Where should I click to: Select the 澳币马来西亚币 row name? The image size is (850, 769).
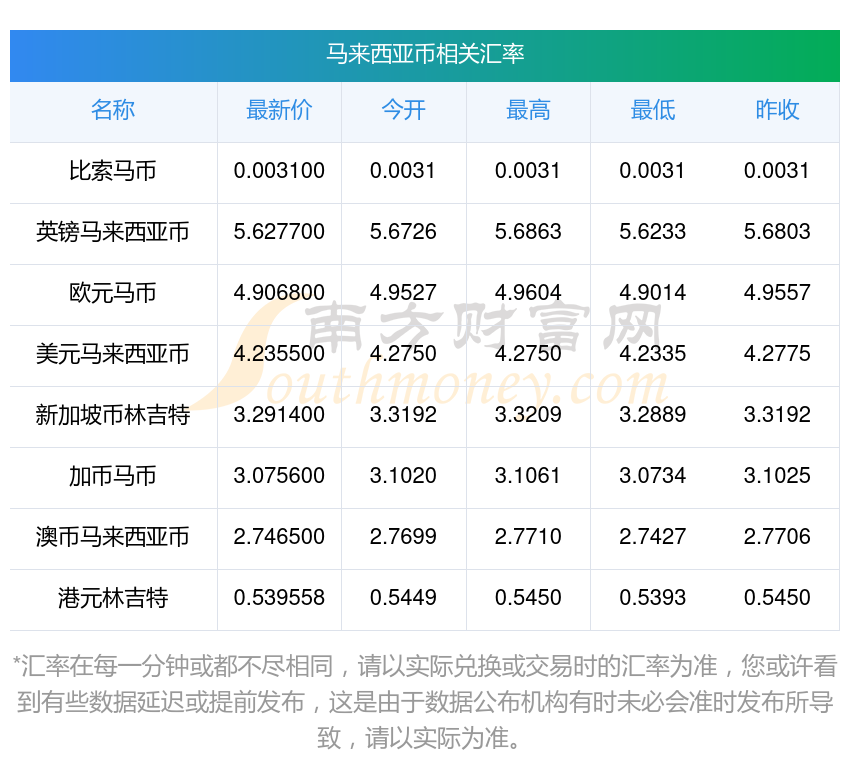(113, 537)
